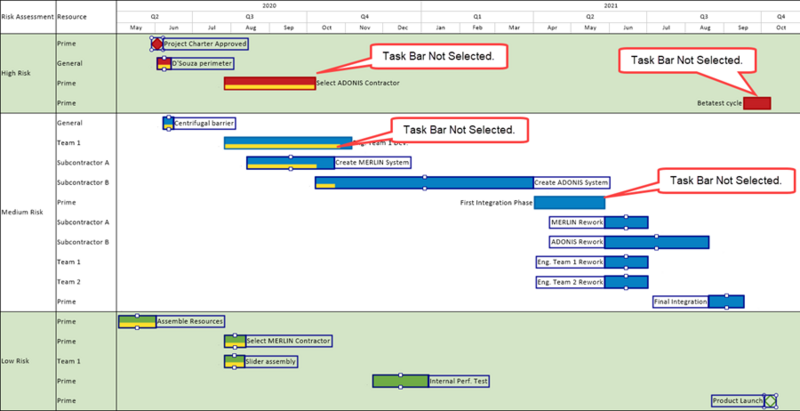Click the 'Nov' month header
The width and height of the screenshot is (800, 411).
[x=364, y=28]
